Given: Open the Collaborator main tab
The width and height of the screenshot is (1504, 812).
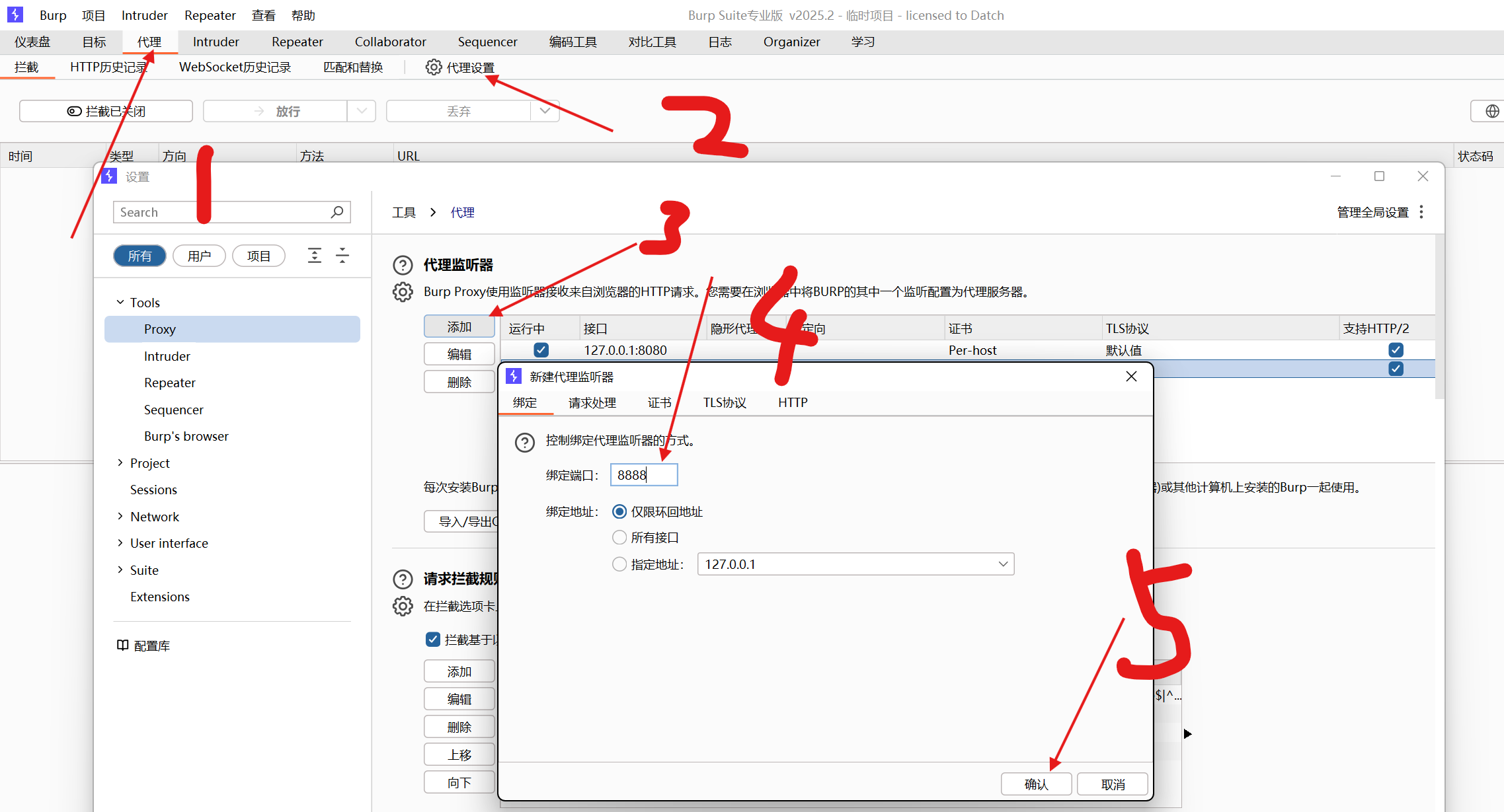Looking at the screenshot, I should click(x=390, y=42).
